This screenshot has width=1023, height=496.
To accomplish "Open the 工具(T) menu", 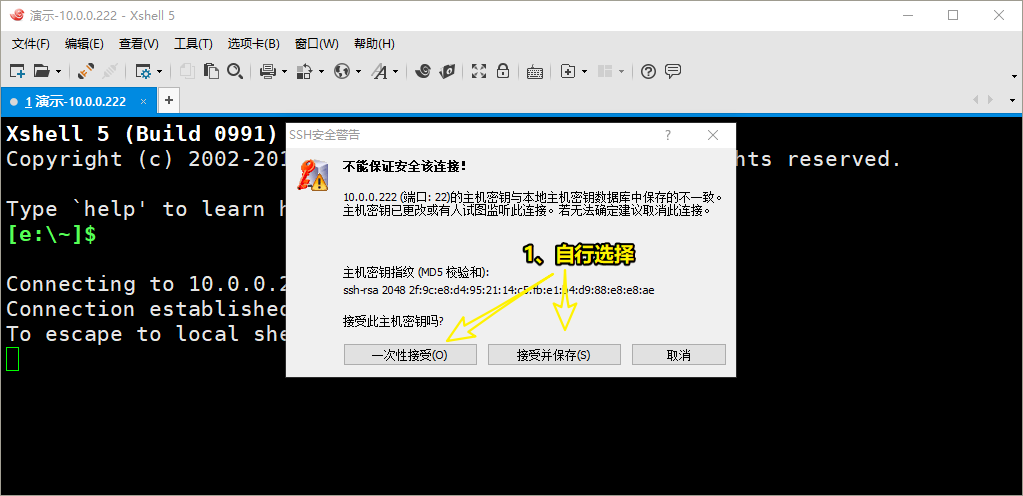I will [193, 44].
